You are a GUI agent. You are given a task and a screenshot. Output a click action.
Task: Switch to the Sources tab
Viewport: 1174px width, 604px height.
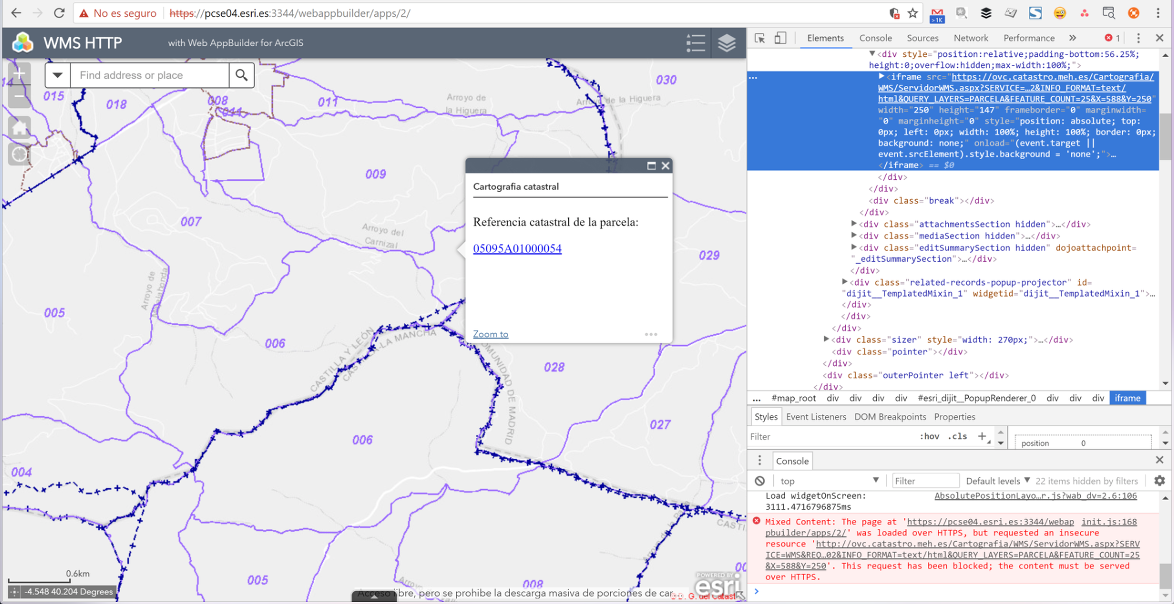tap(922, 38)
